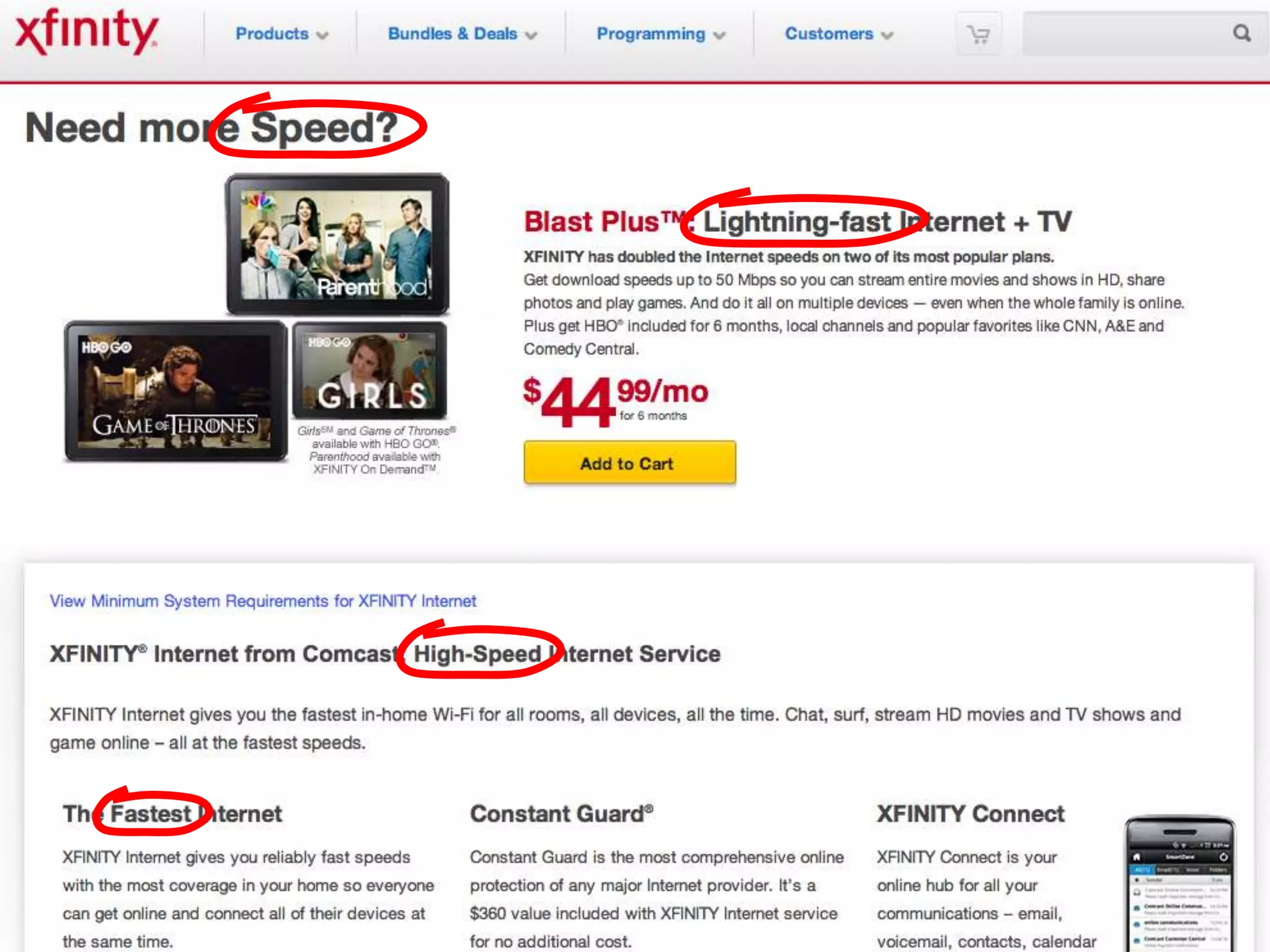This screenshot has height=952, width=1270.
Task: Expand the Bundles & Deals chevron
Action: click(x=531, y=36)
